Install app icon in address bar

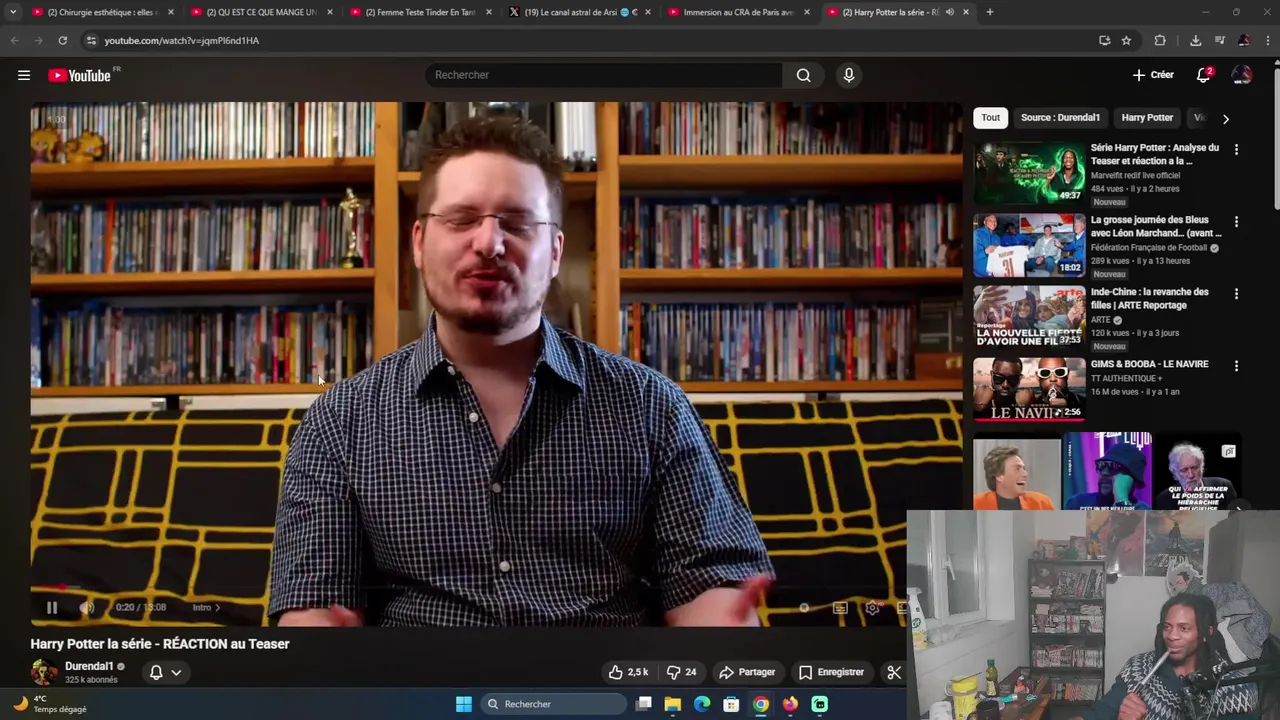(1104, 40)
